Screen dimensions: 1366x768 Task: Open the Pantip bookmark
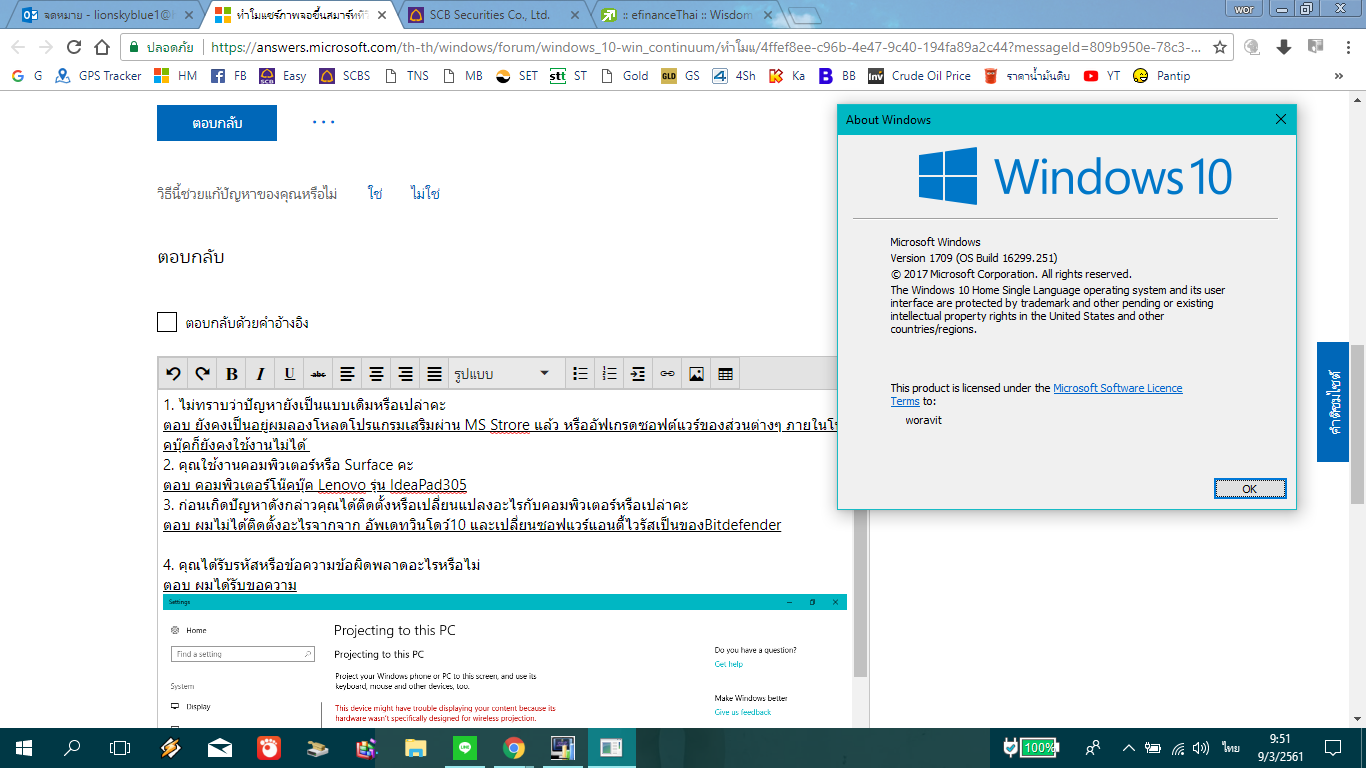click(x=1161, y=75)
